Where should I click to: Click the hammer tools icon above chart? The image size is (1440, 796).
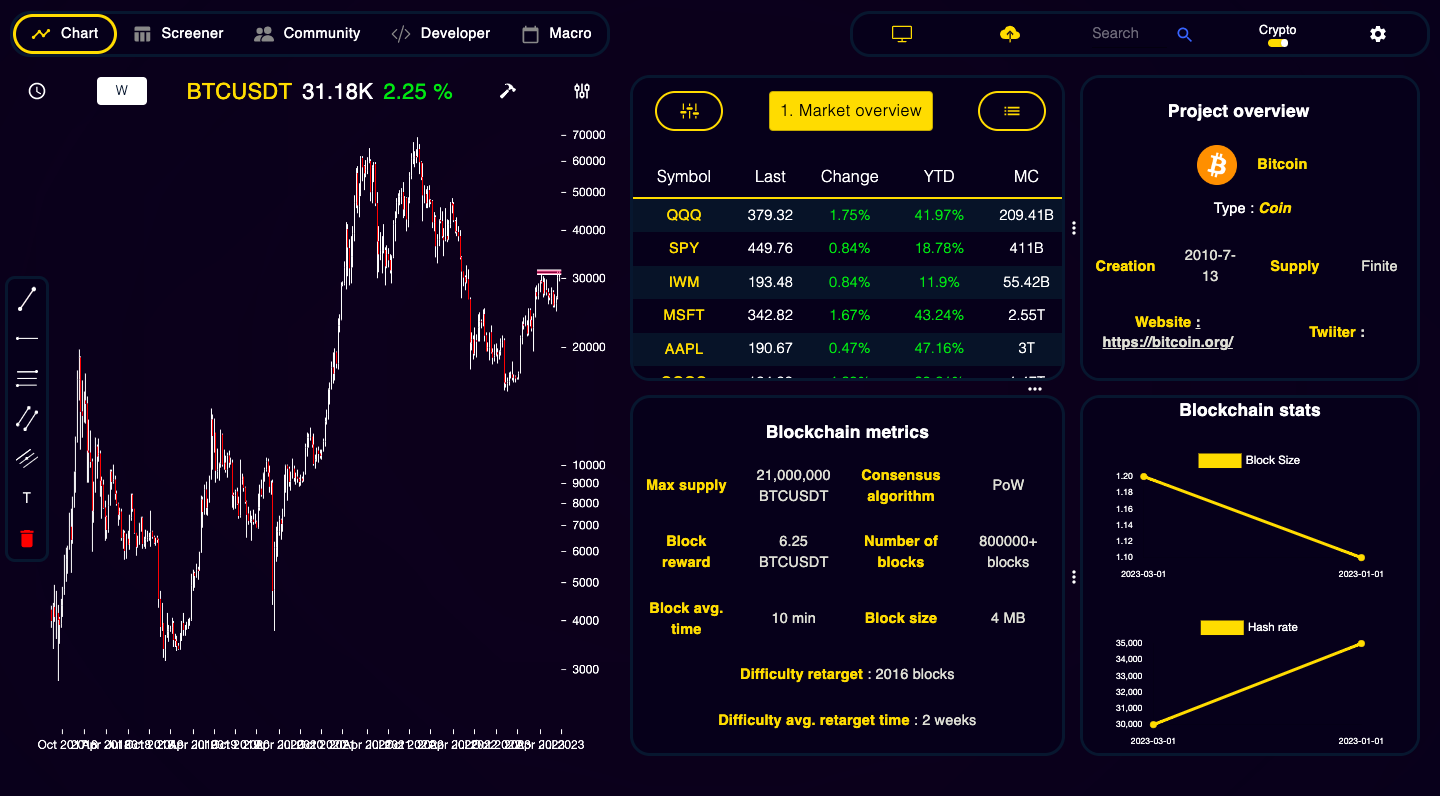pyautogui.click(x=508, y=91)
